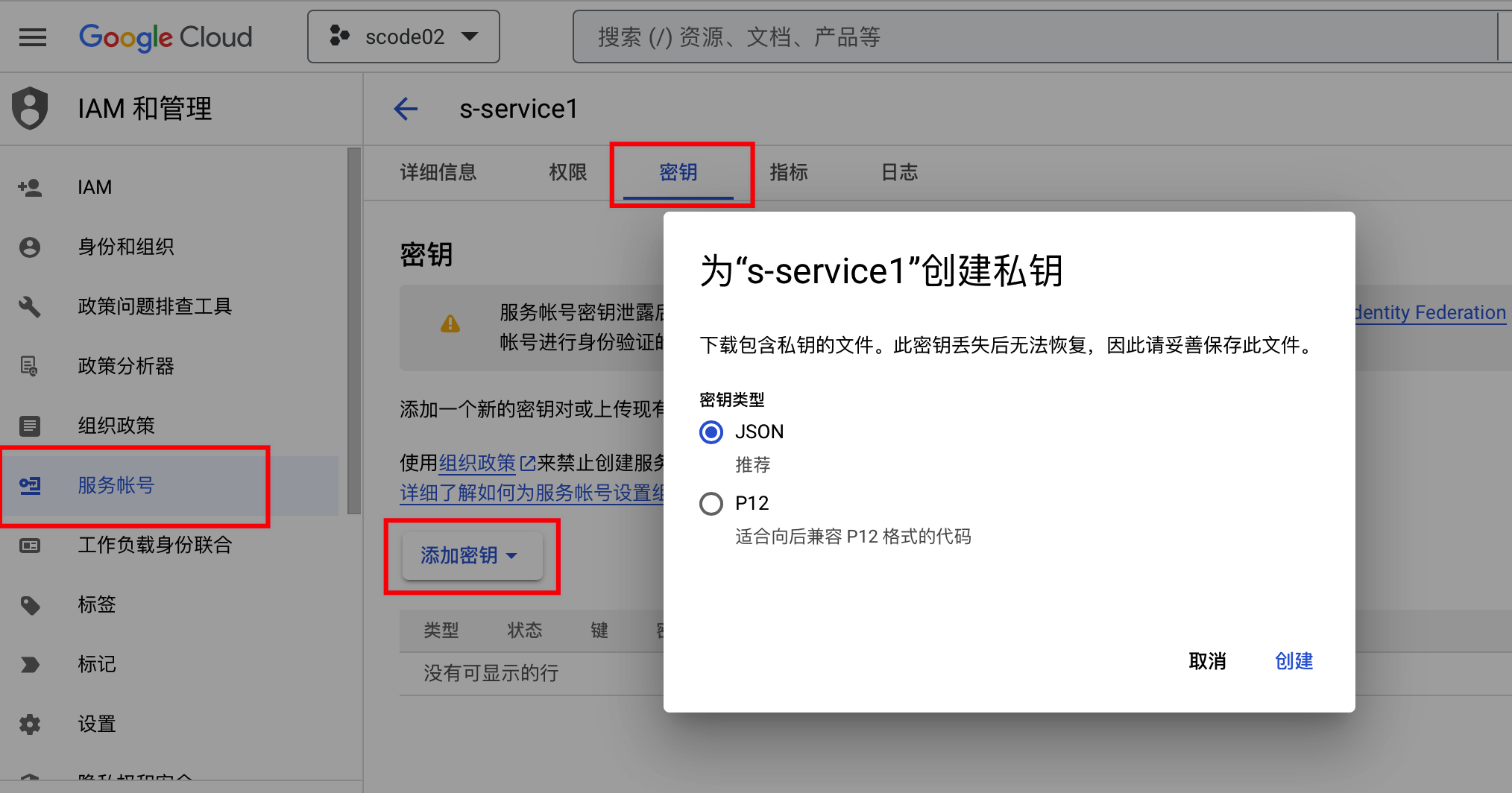Click the s-service1 page title

(519, 109)
